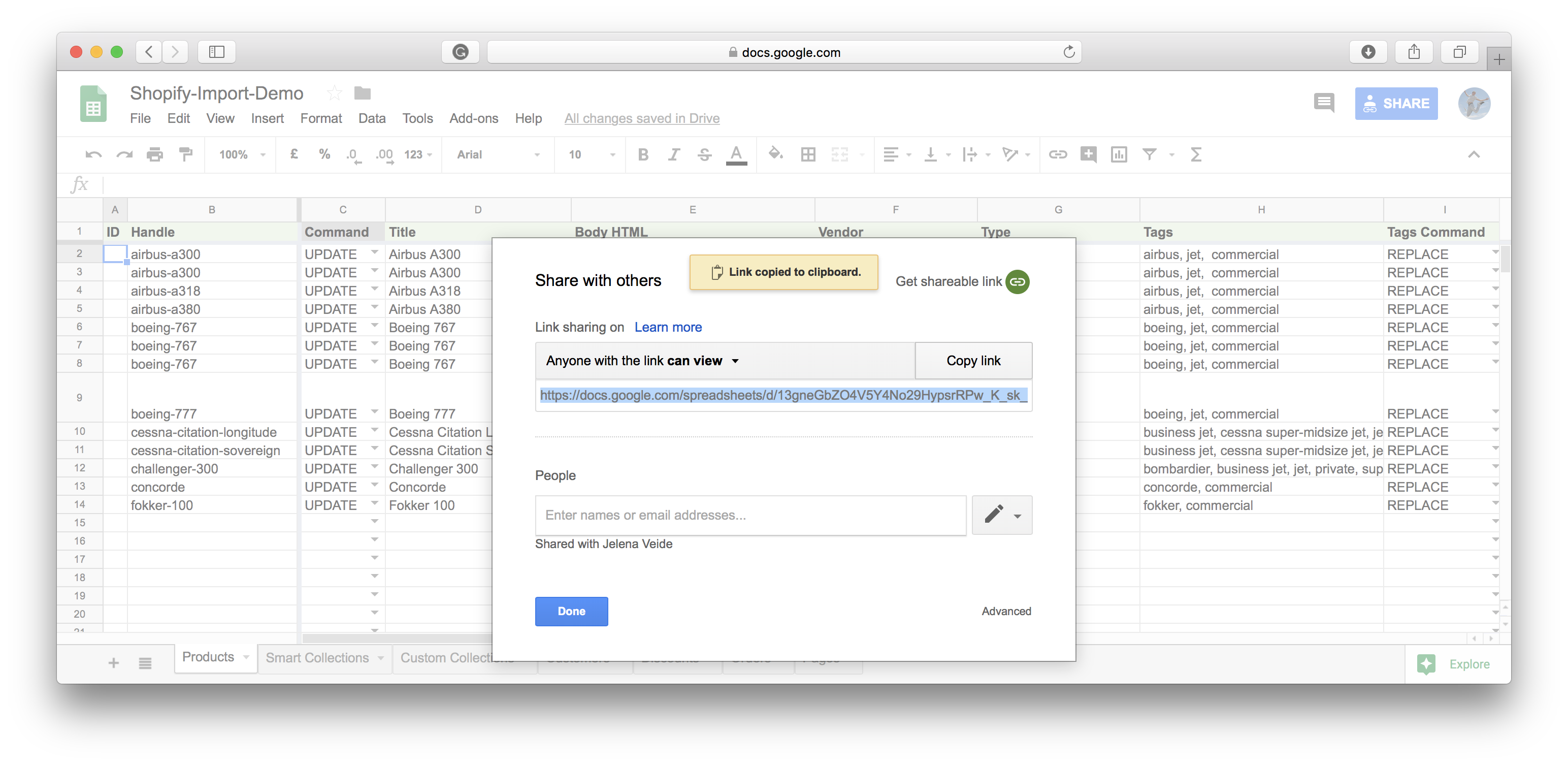This screenshot has height=765, width=1568.
Task: Click the borders grid icon
Action: click(808, 155)
